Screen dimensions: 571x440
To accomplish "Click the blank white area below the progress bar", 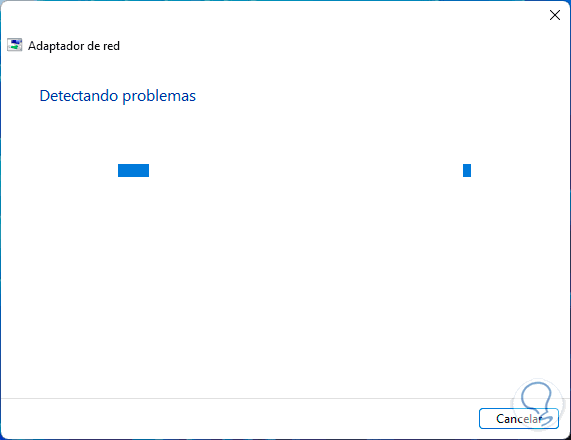I will 286,284.
